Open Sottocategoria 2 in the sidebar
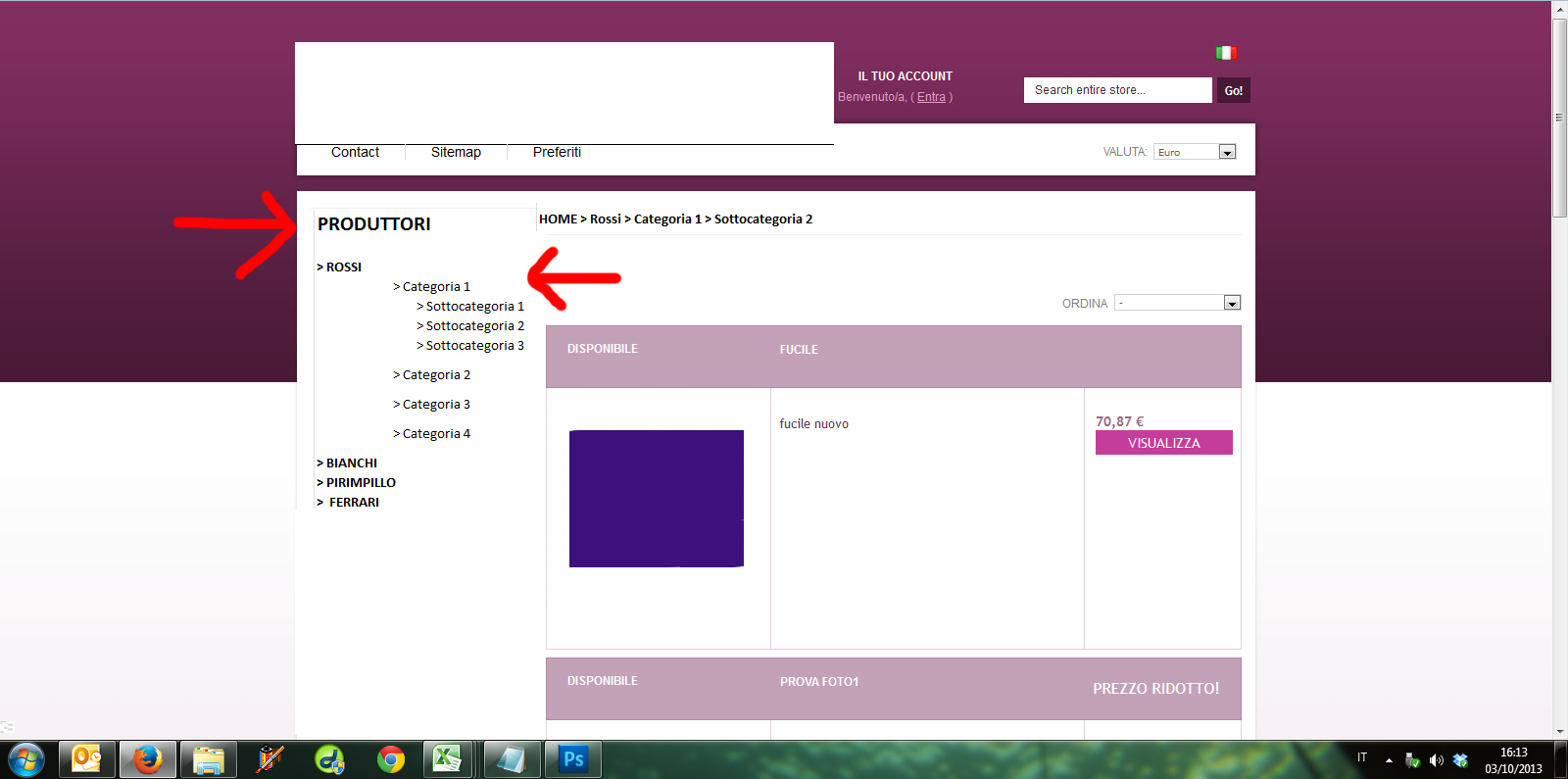The width and height of the screenshot is (1568, 779). click(x=470, y=325)
